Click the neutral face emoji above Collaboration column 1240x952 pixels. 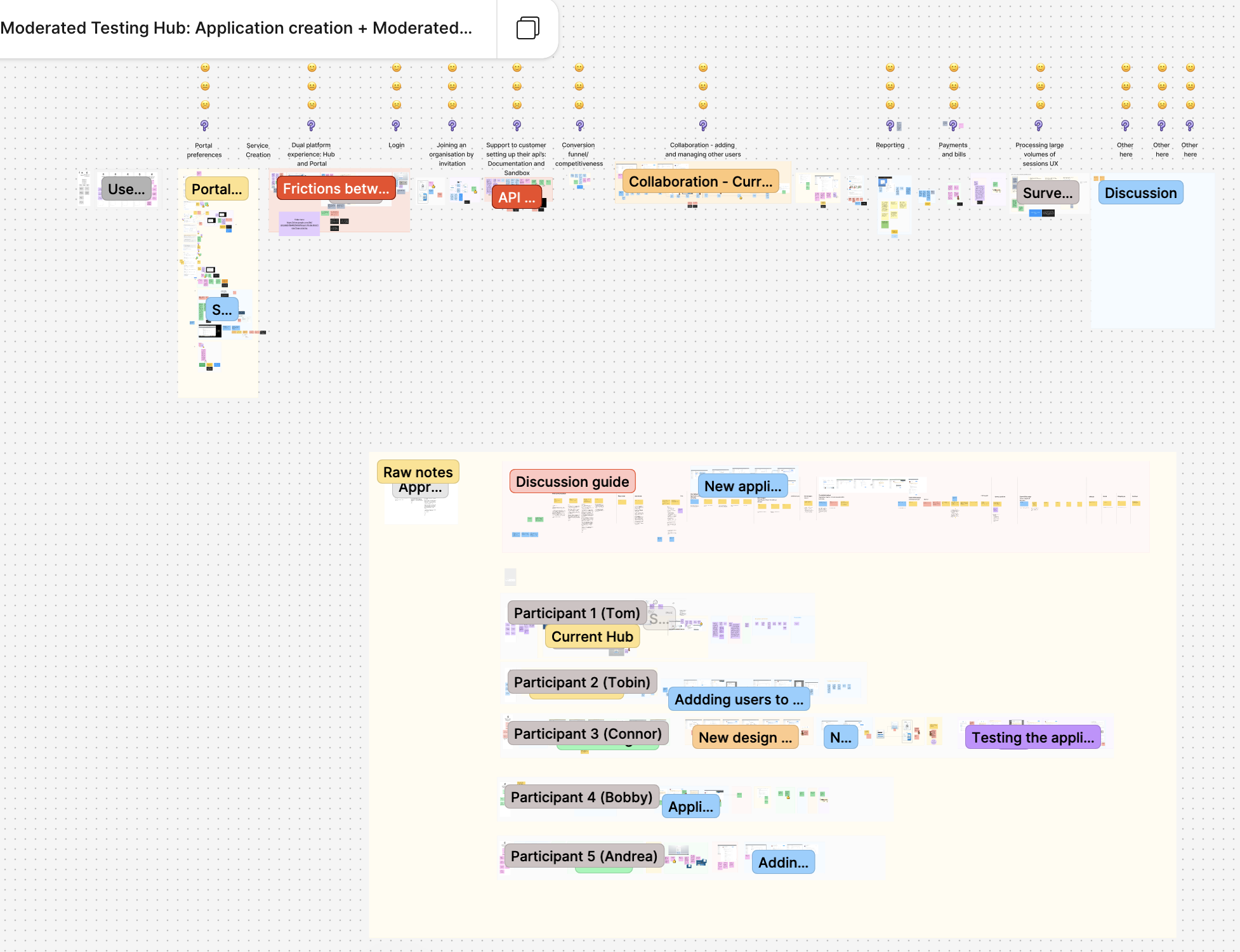(703, 86)
